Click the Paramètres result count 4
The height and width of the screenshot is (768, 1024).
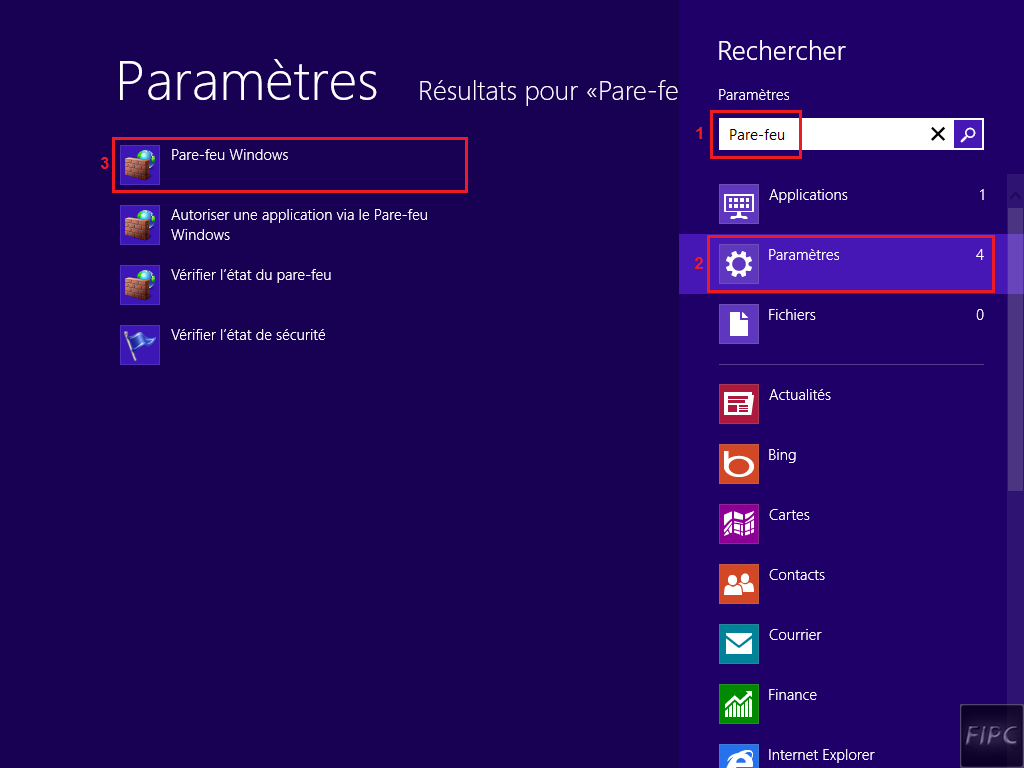click(980, 255)
